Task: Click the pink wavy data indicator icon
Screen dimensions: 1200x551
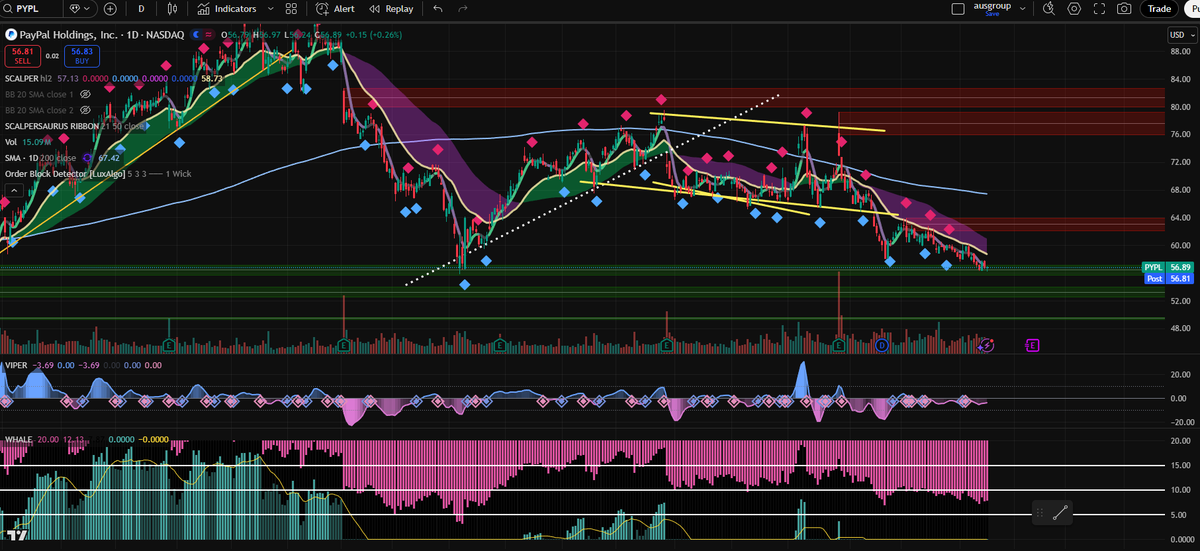Action: click(x=211, y=35)
